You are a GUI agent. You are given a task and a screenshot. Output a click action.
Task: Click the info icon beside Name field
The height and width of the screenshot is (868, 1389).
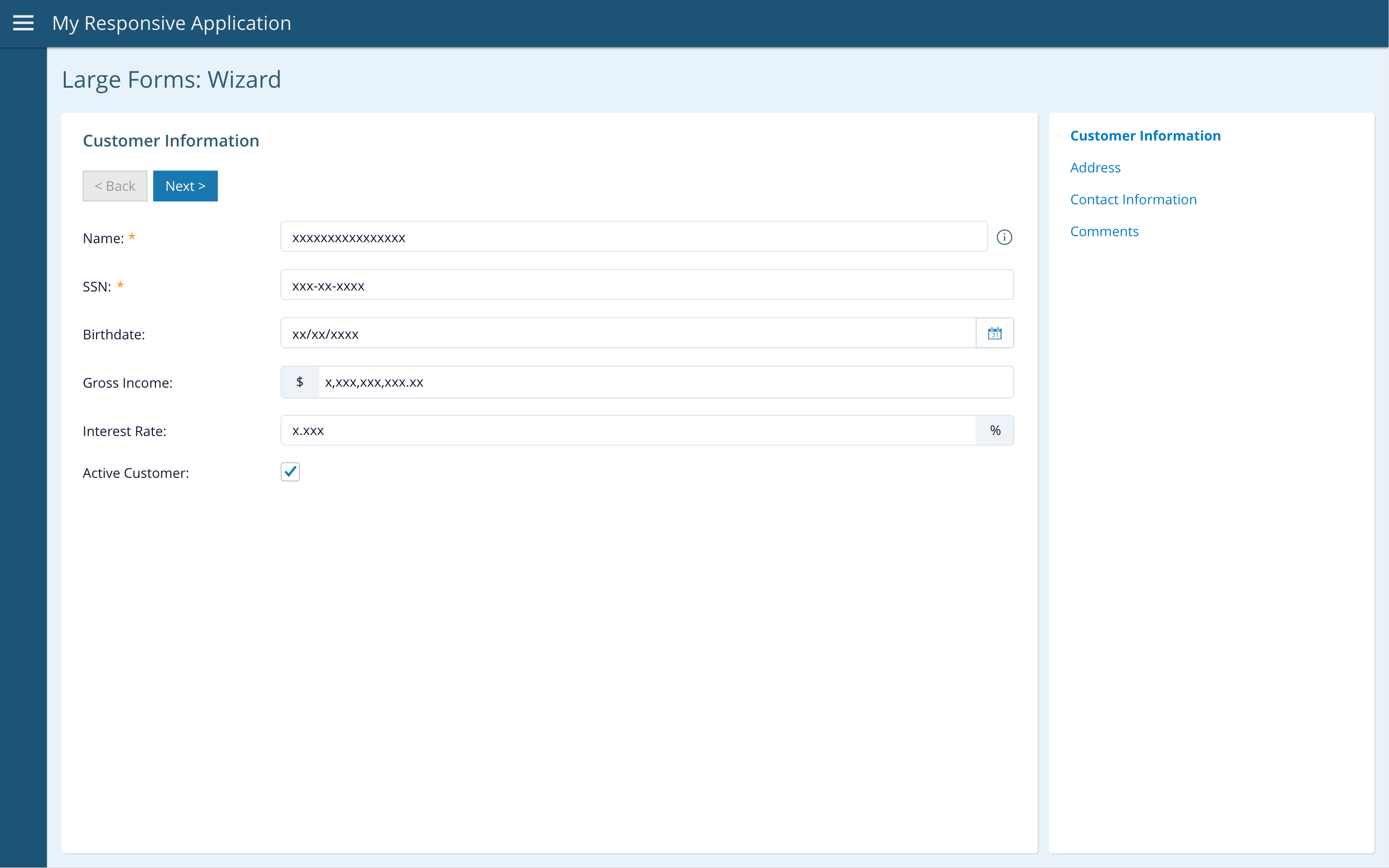pos(1004,237)
